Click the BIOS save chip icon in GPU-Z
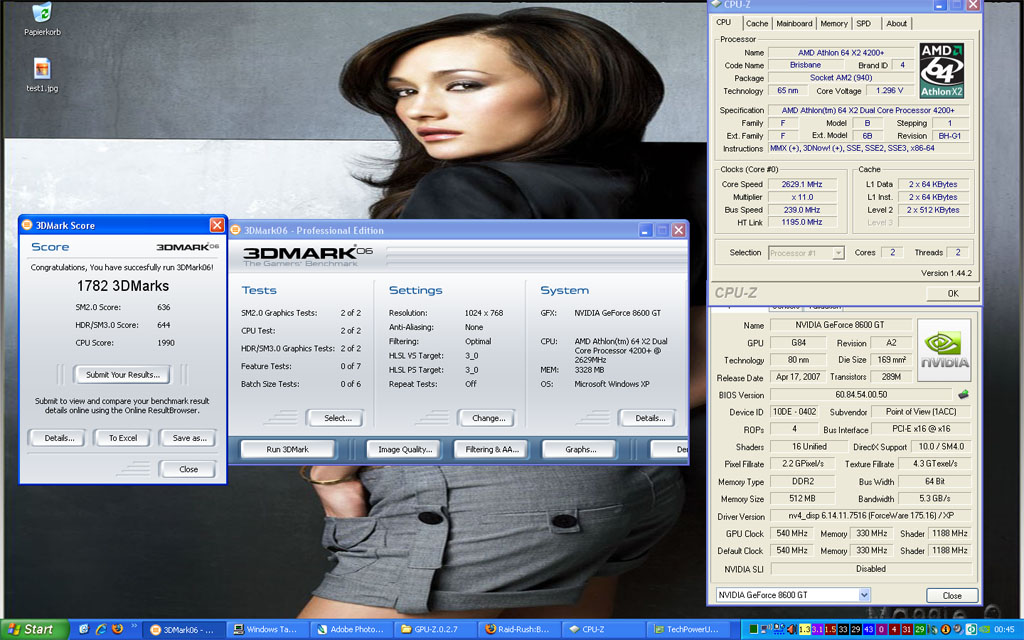The width and height of the screenshot is (1024, 640). pyautogui.click(x=963, y=394)
